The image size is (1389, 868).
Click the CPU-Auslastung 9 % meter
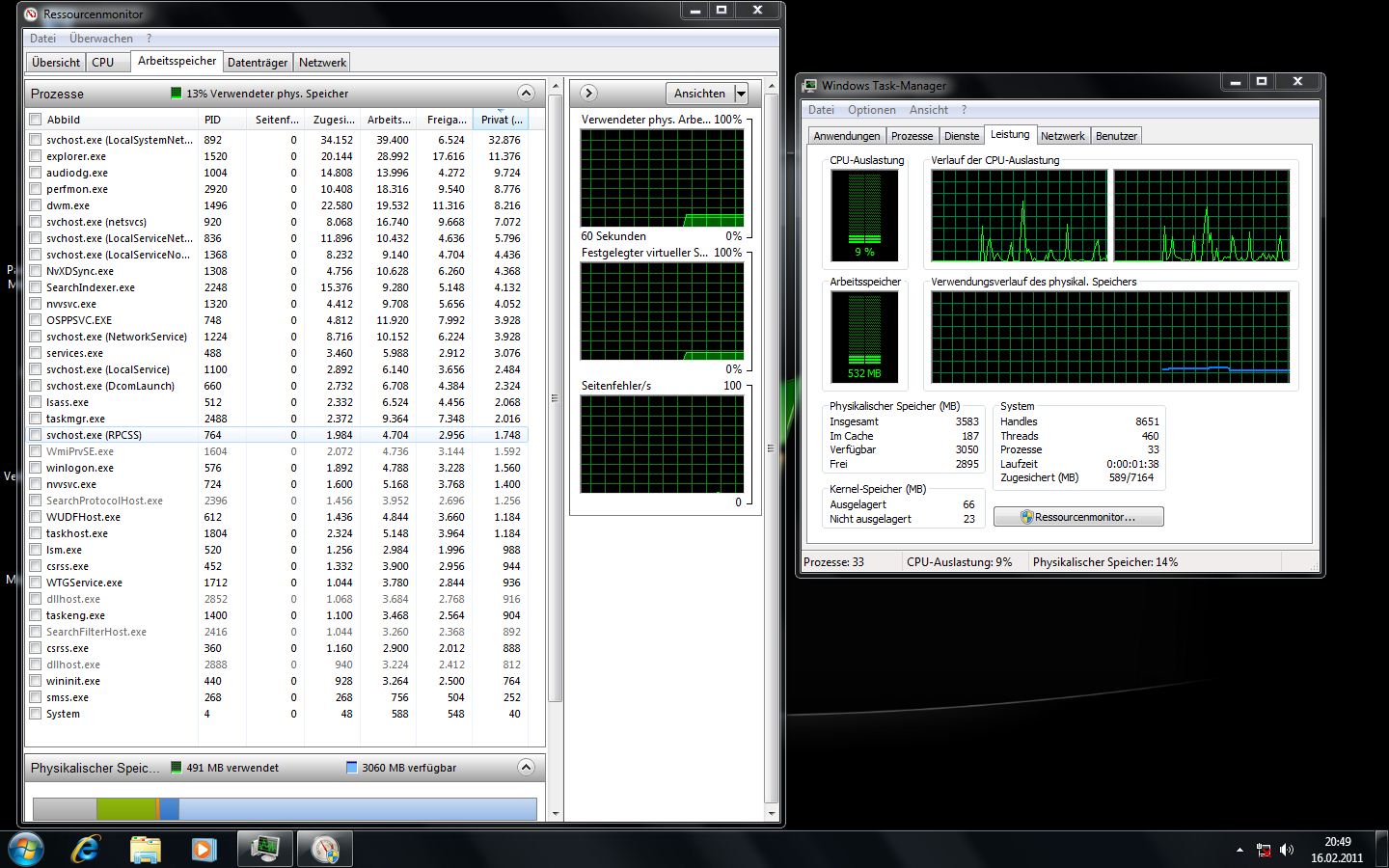coord(864,216)
